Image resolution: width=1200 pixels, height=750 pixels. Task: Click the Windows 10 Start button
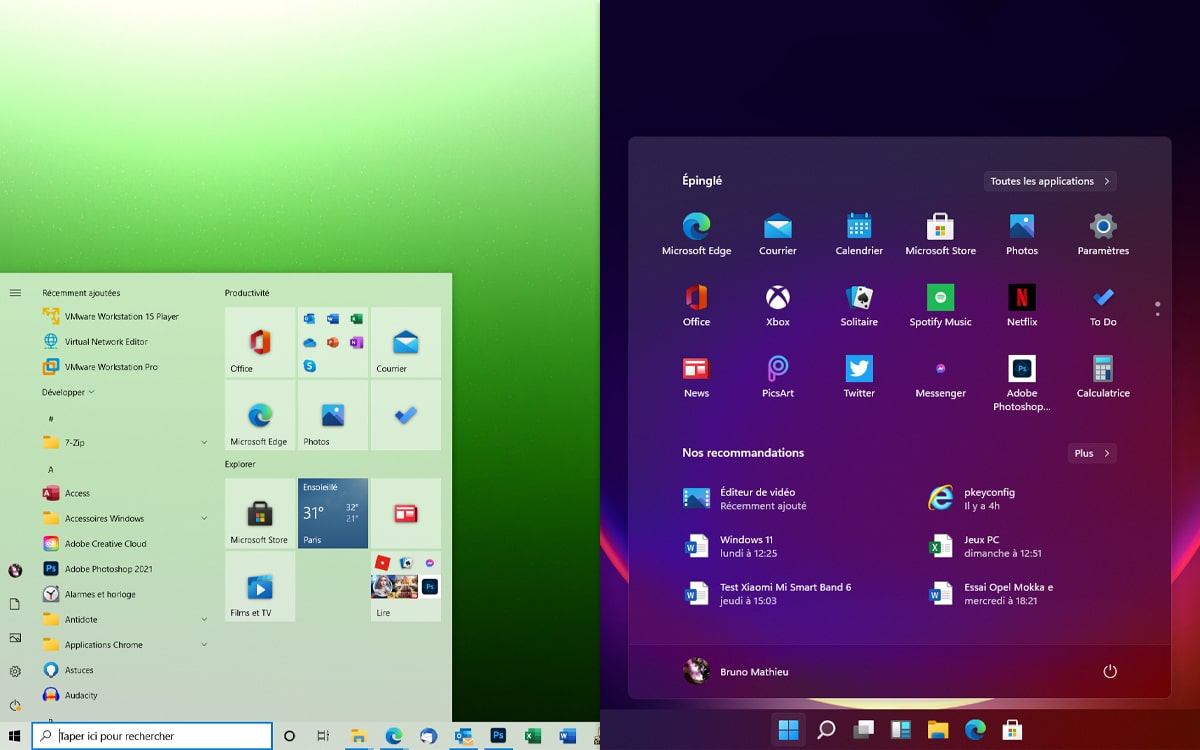tap(15, 736)
